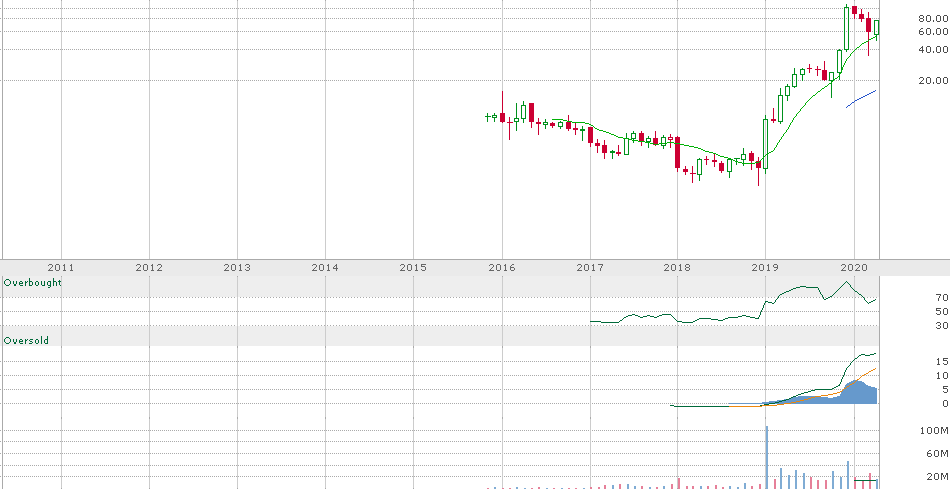
Task: Click the 10 value on MACD axis
Action: pyautogui.click(x=942, y=376)
